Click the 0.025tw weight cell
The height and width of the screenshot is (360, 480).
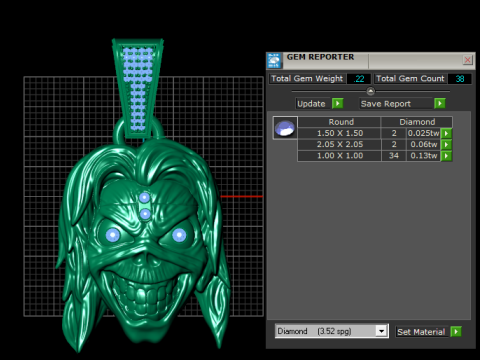click(423, 133)
